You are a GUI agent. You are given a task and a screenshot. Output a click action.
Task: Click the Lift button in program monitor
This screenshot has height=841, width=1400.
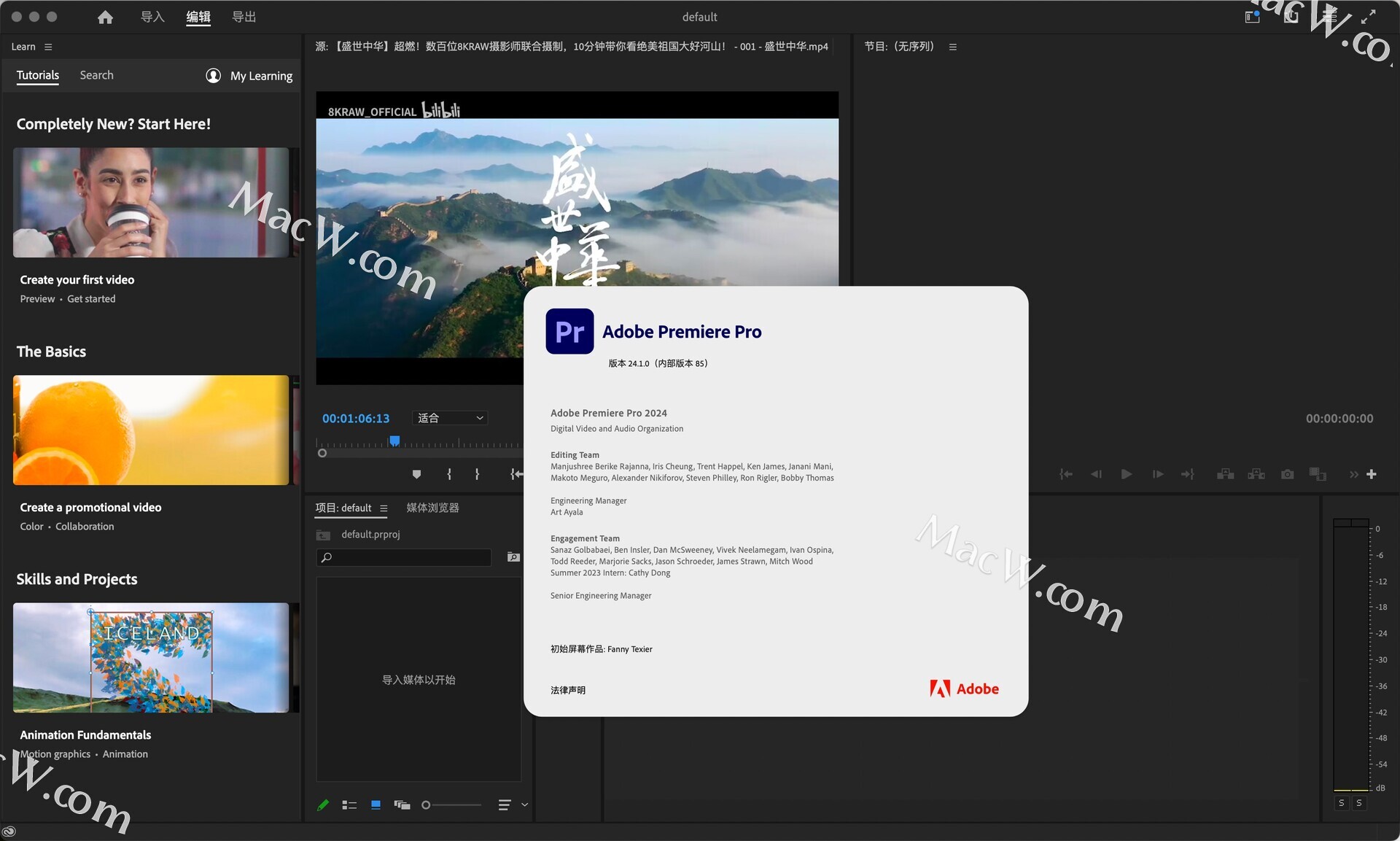(x=1226, y=474)
